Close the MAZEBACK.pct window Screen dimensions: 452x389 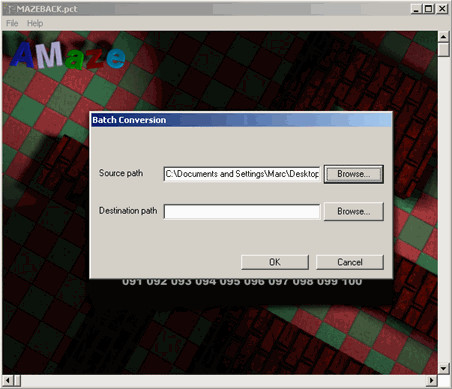click(442, 9)
